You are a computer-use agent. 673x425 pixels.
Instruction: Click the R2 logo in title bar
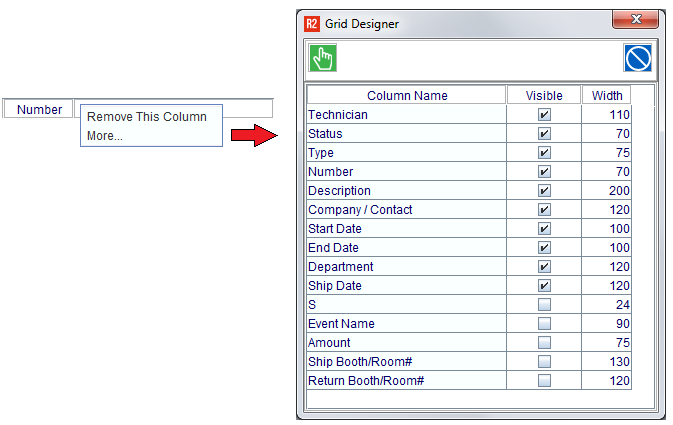(x=312, y=24)
